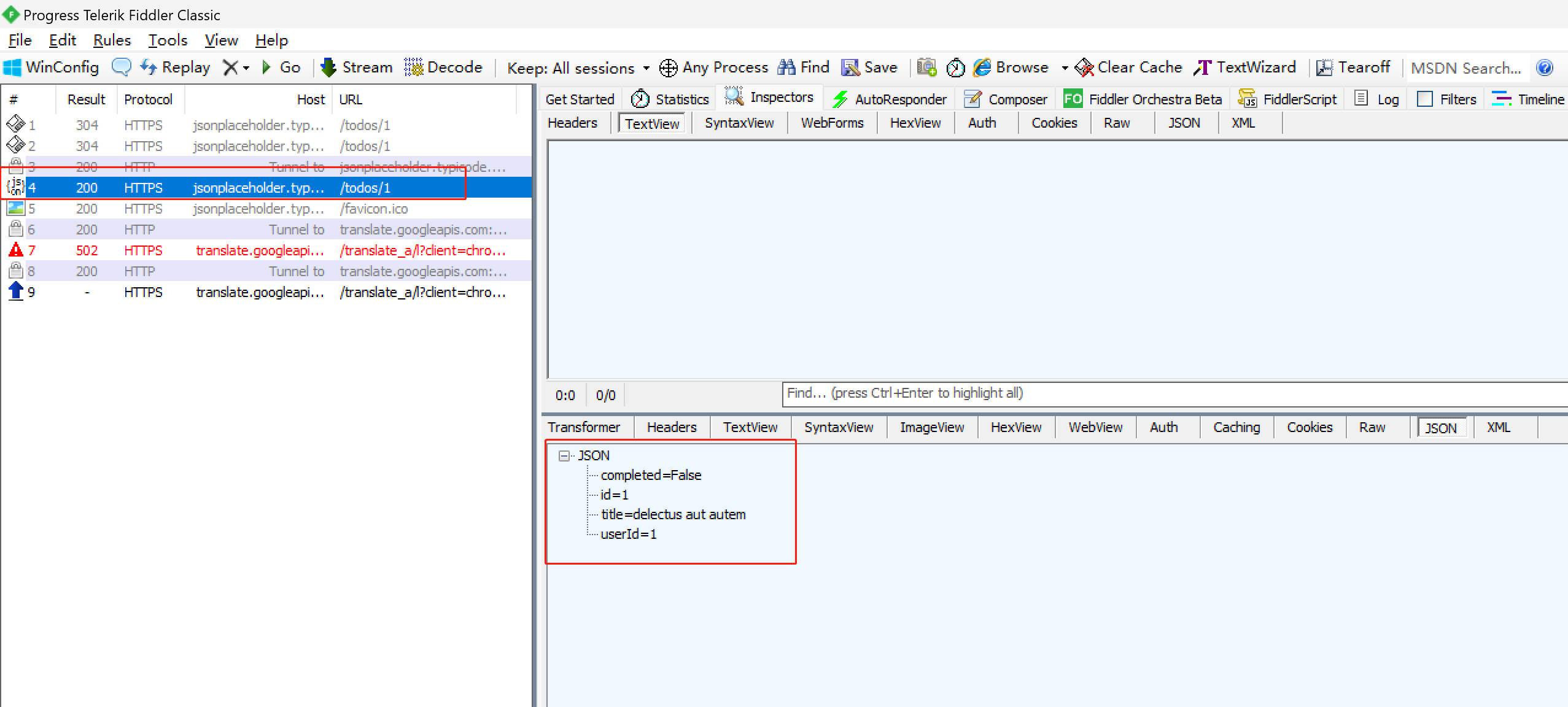The height and width of the screenshot is (707, 1568).
Task: Open the FiddlerScript tab
Action: click(x=1287, y=99)
